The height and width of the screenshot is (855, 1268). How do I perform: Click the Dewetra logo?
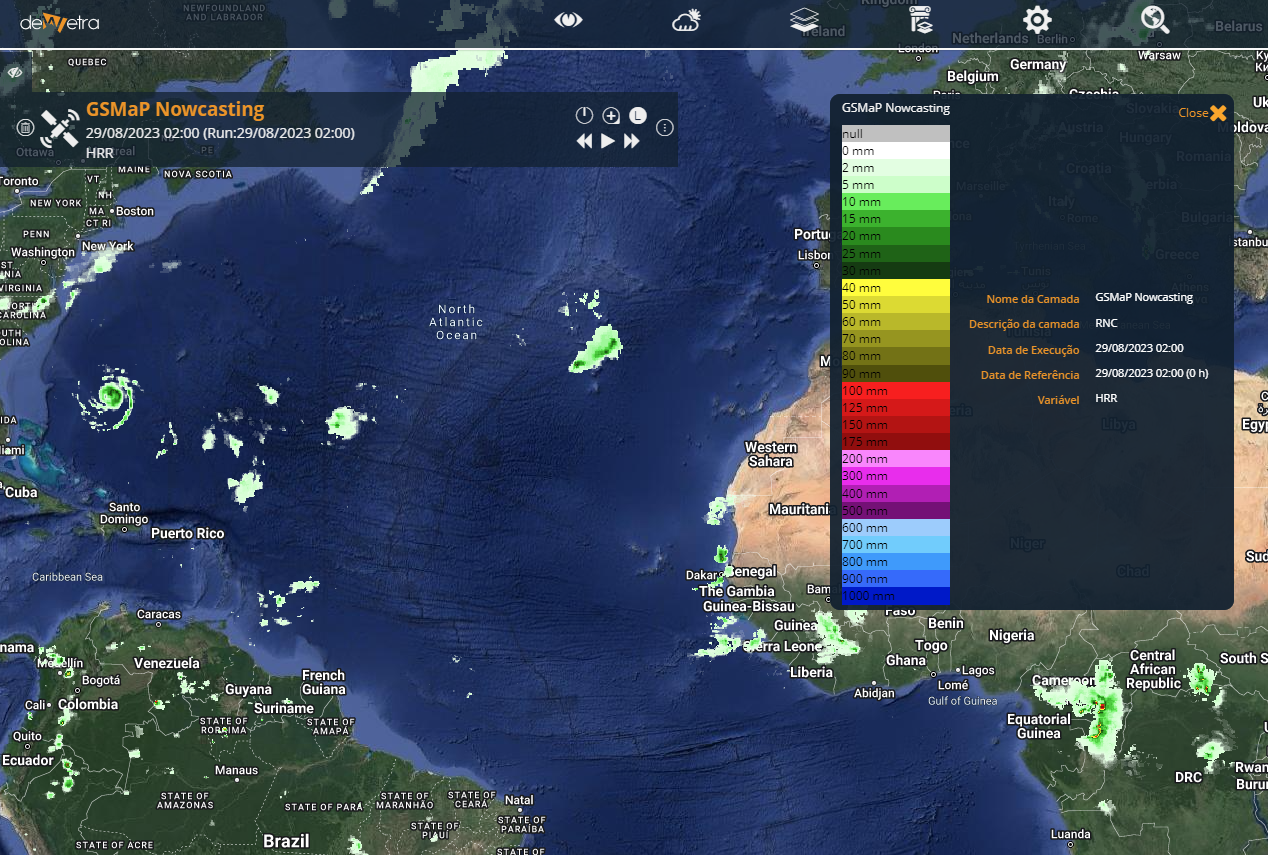59,21
